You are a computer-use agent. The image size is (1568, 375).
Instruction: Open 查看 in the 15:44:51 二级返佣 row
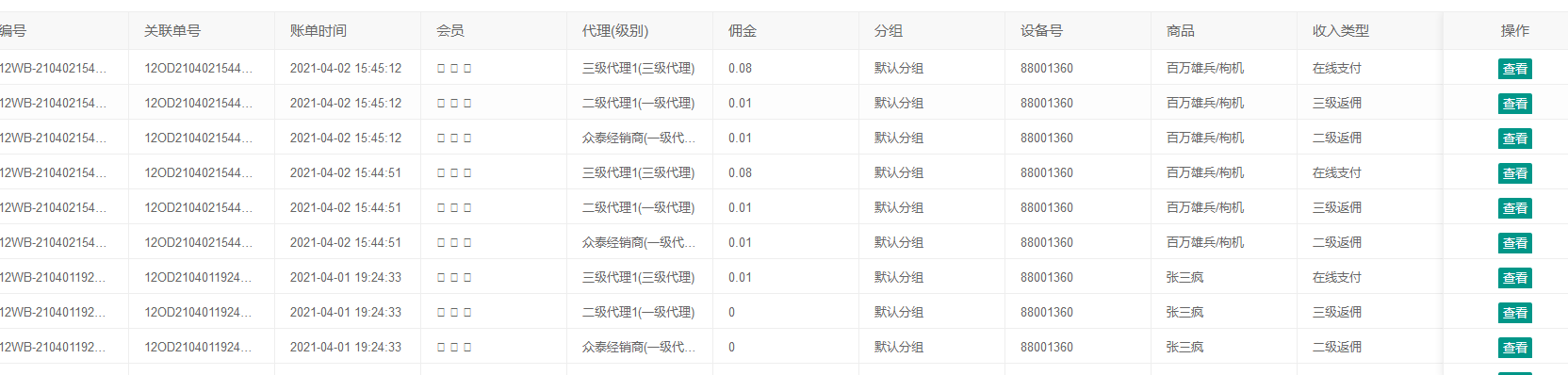pos(1514,243)
